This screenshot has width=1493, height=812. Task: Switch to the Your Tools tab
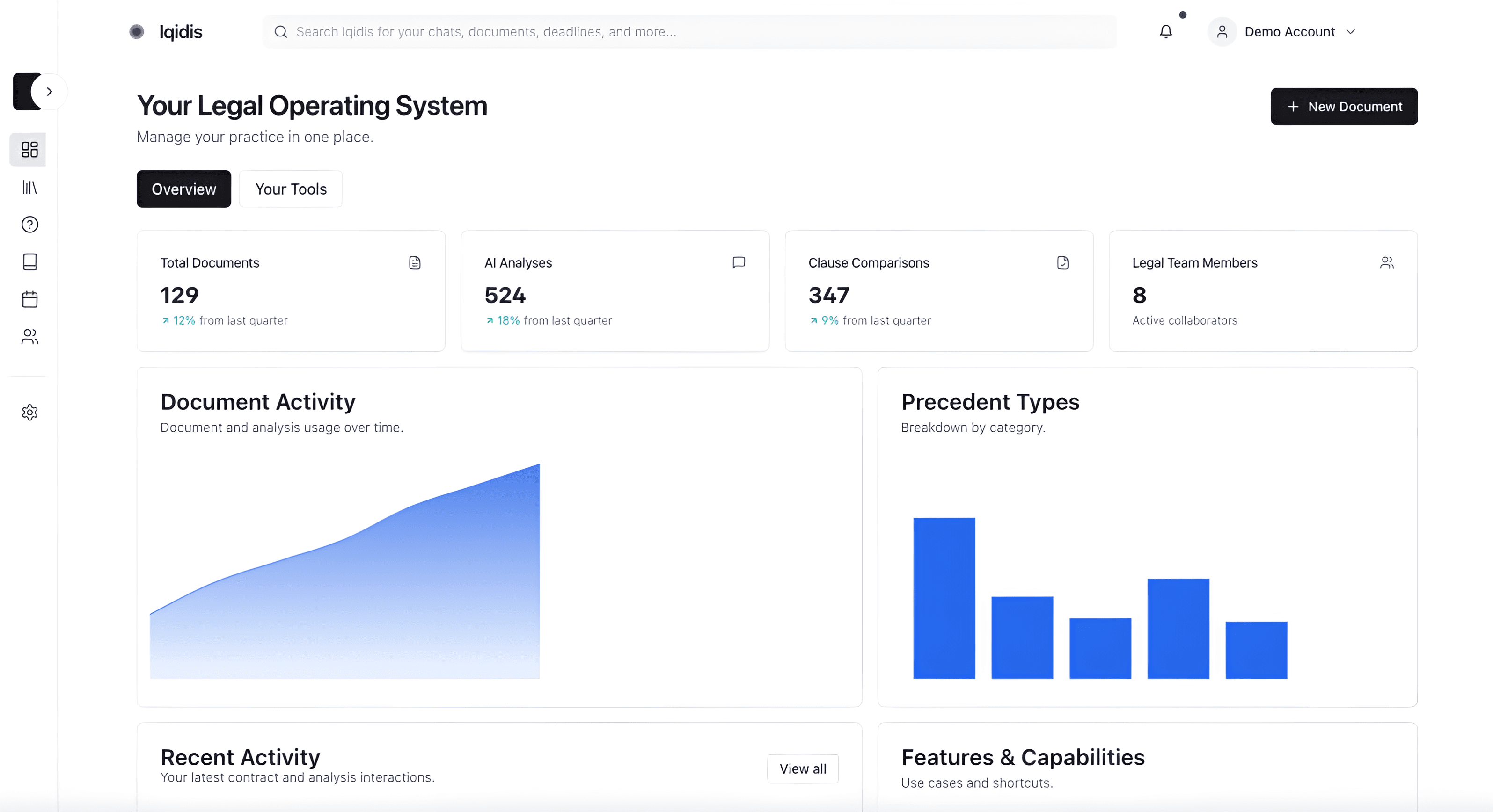click(291, 189)
